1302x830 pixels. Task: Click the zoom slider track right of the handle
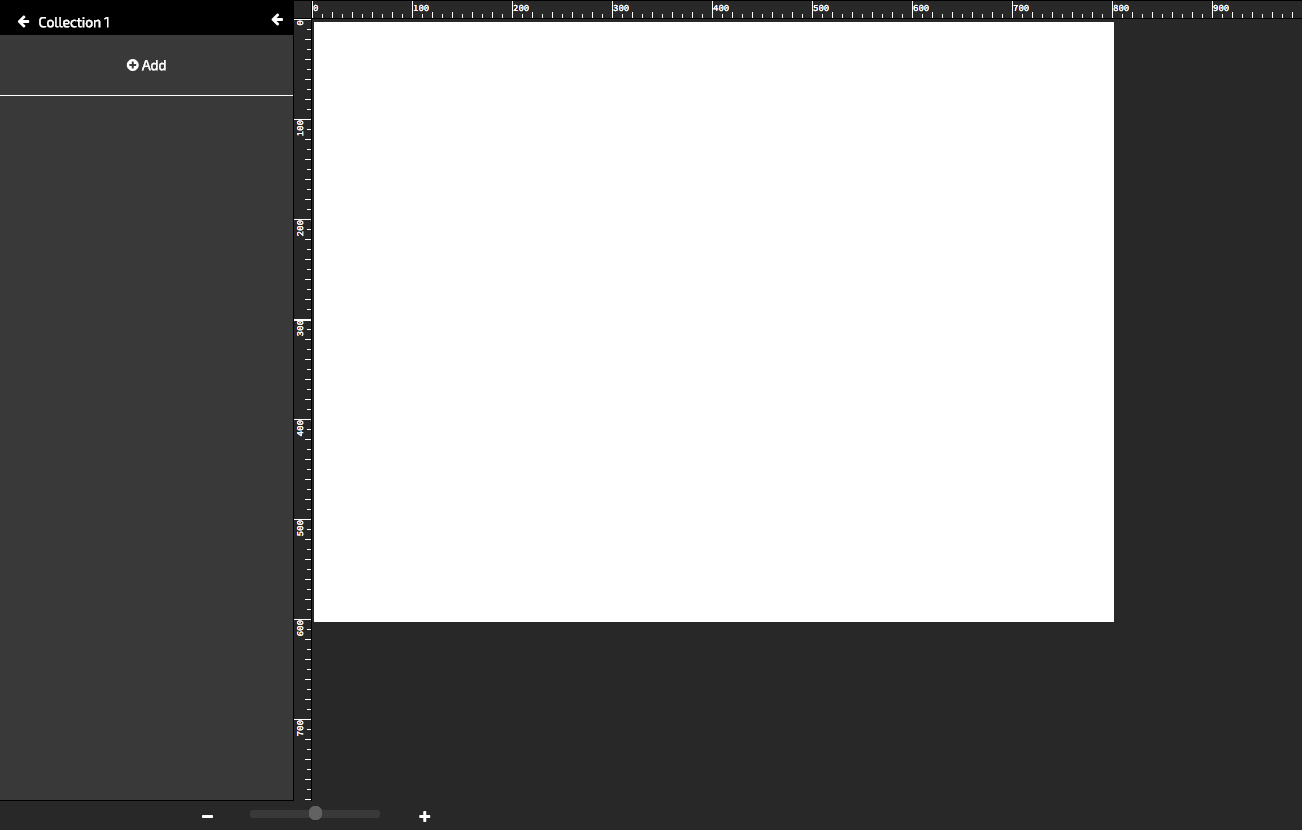(x=352, y=814)
